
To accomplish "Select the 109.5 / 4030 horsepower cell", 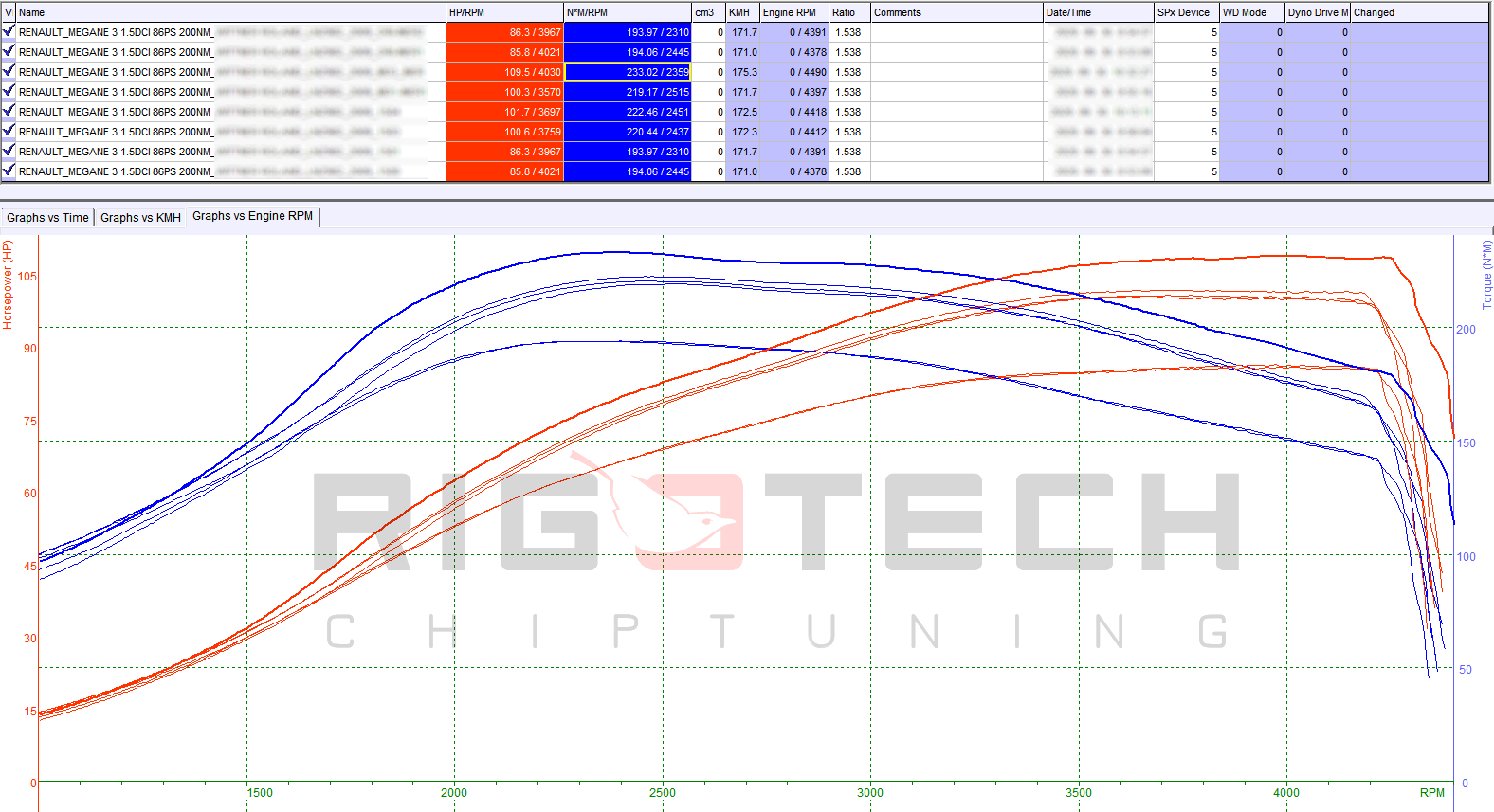I will coord(504,72).
